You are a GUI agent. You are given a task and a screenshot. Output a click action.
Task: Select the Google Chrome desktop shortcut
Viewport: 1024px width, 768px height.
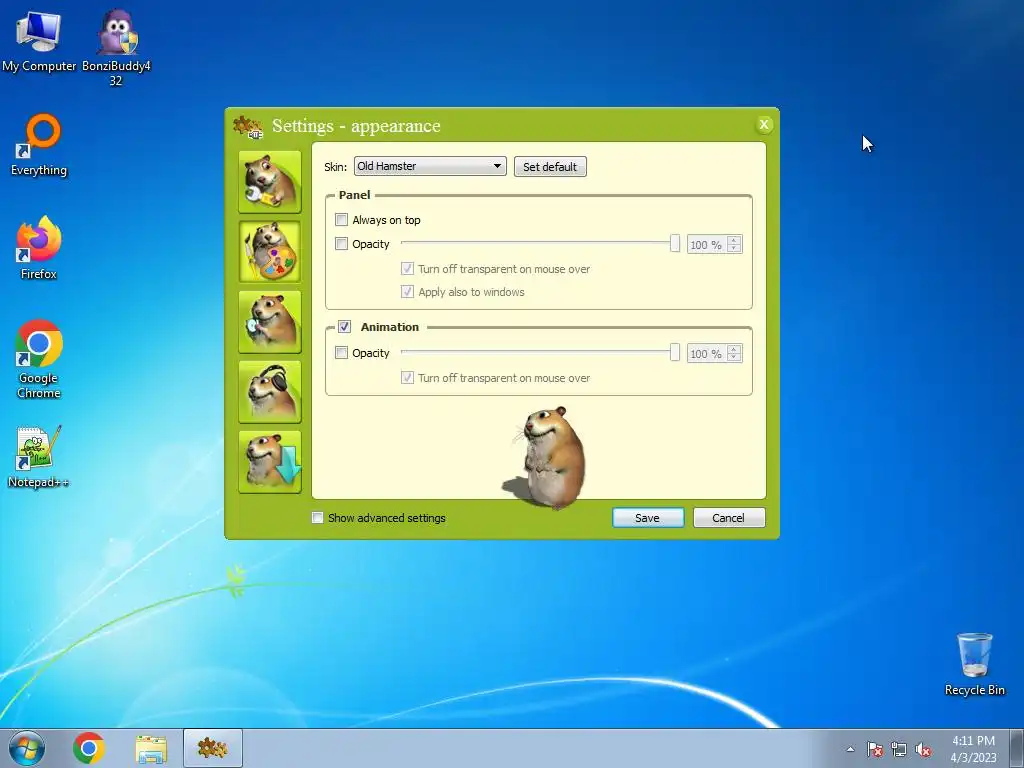39,359
